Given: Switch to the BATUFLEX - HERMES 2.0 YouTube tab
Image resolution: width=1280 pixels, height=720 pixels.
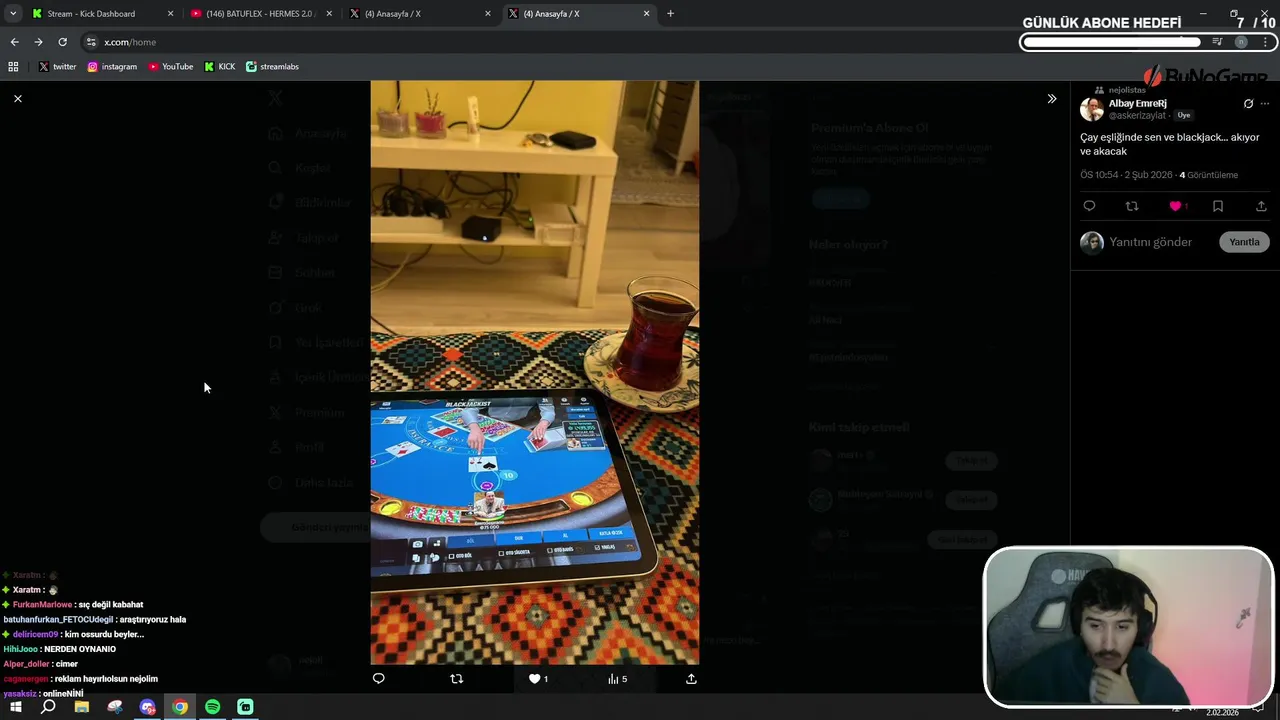Looking at the screenshot, I should [x=259, y=14].
